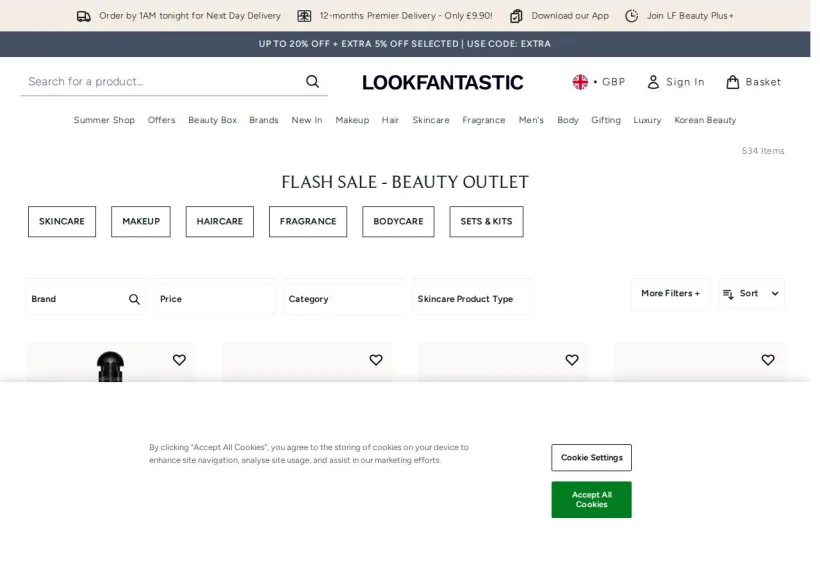The image size is (820, 577).
Task: Click the search magnifier icon in header
Action: 313,82
